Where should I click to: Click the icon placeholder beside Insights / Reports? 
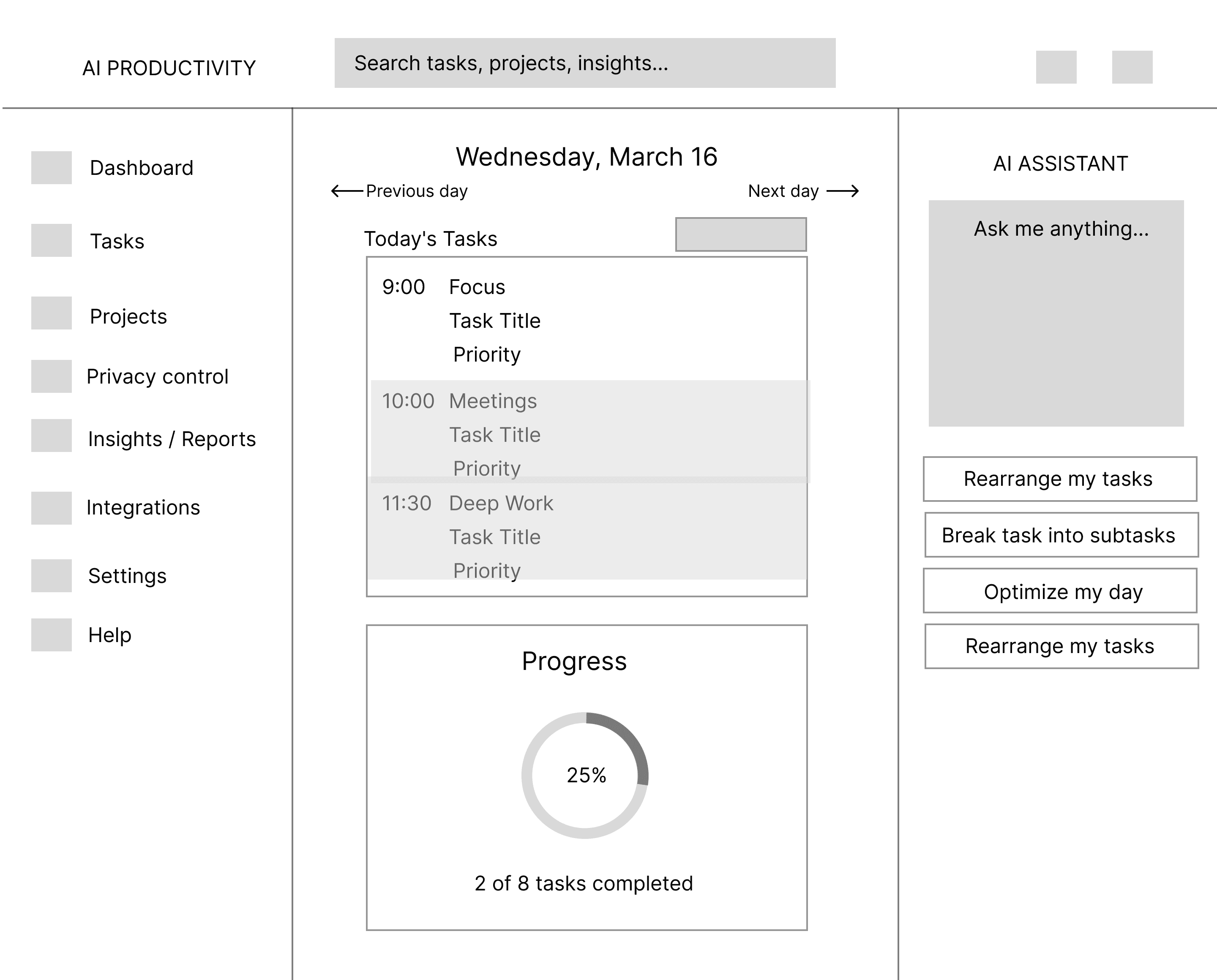52,436
